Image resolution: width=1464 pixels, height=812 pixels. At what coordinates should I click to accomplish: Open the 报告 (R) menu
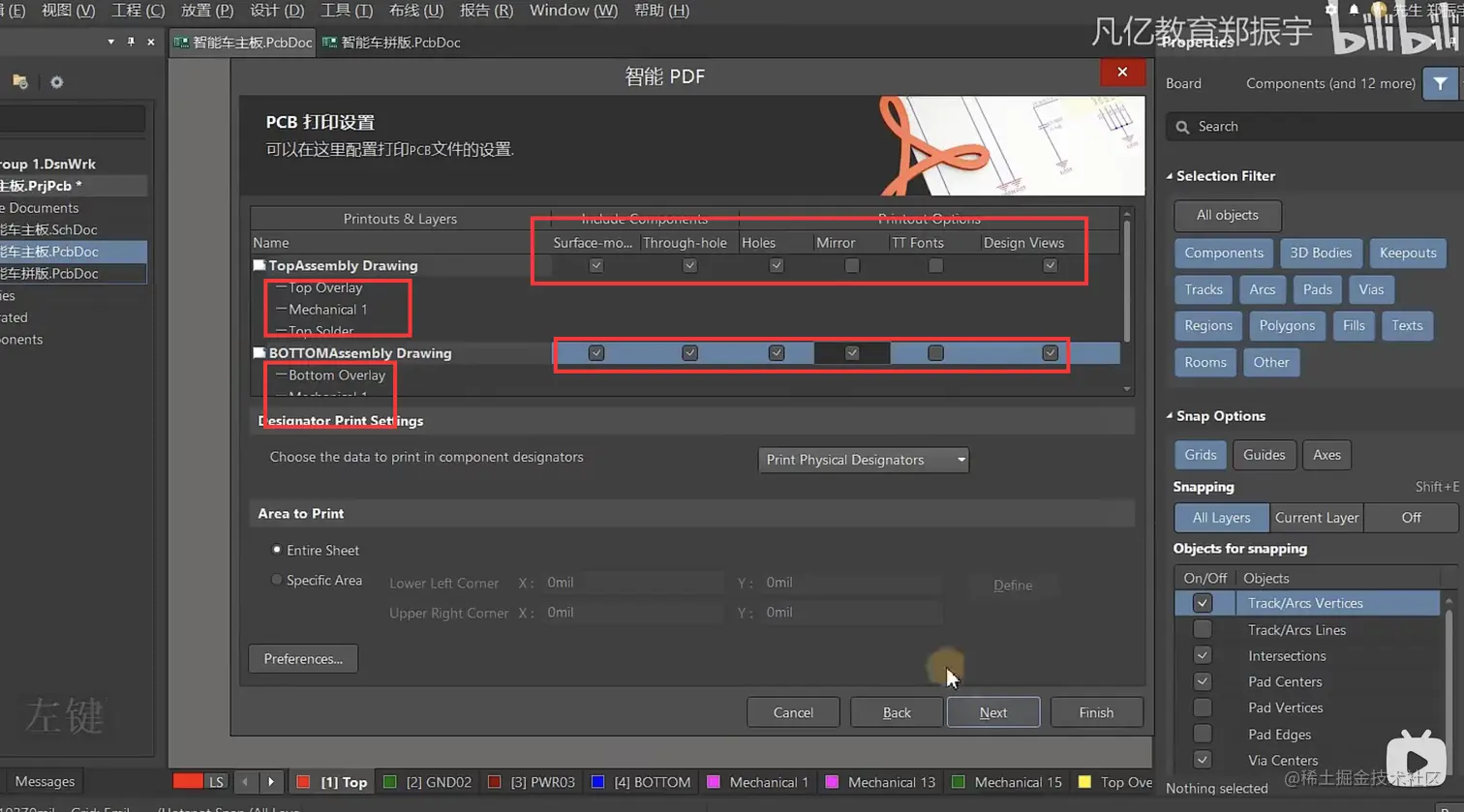point(486,11)
